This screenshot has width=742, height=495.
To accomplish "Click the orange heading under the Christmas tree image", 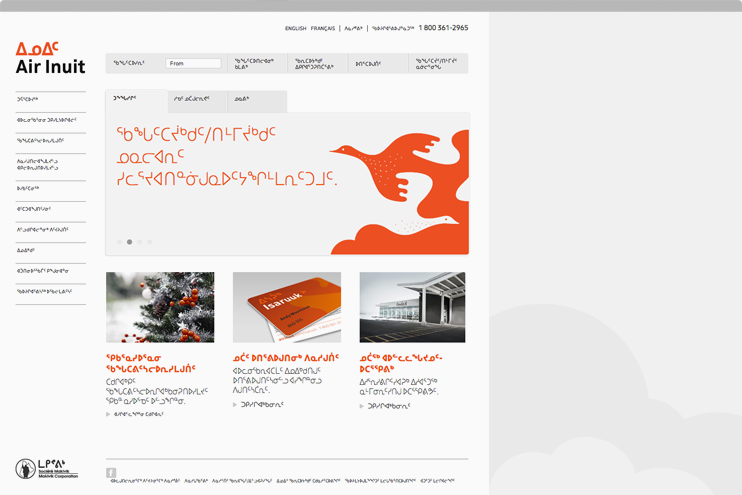I will point(150,363).
